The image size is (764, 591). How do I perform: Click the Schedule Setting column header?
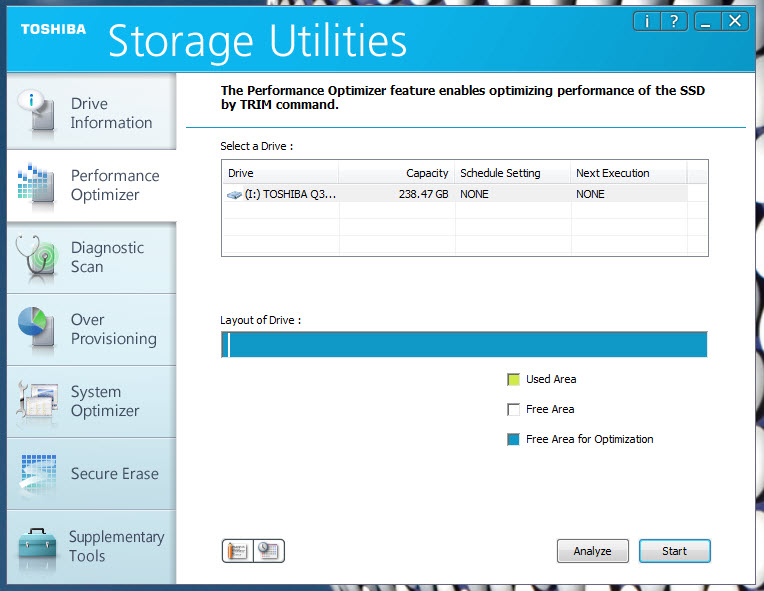pyautogui.click(x=513, y=173)
